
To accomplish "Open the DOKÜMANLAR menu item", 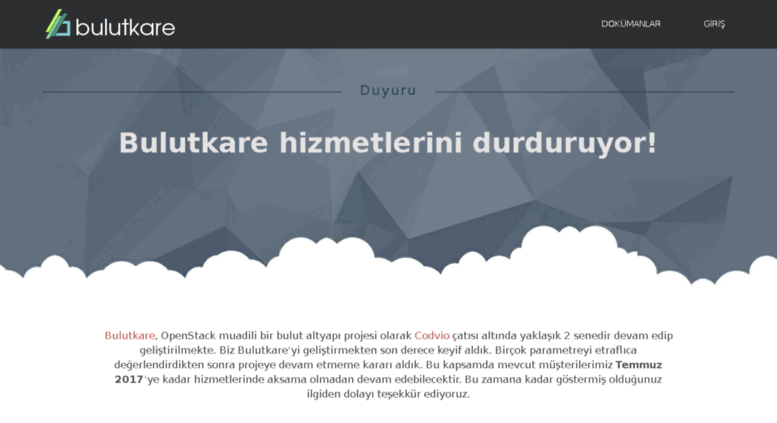I will pyautogui.click(x=631, y=24).
